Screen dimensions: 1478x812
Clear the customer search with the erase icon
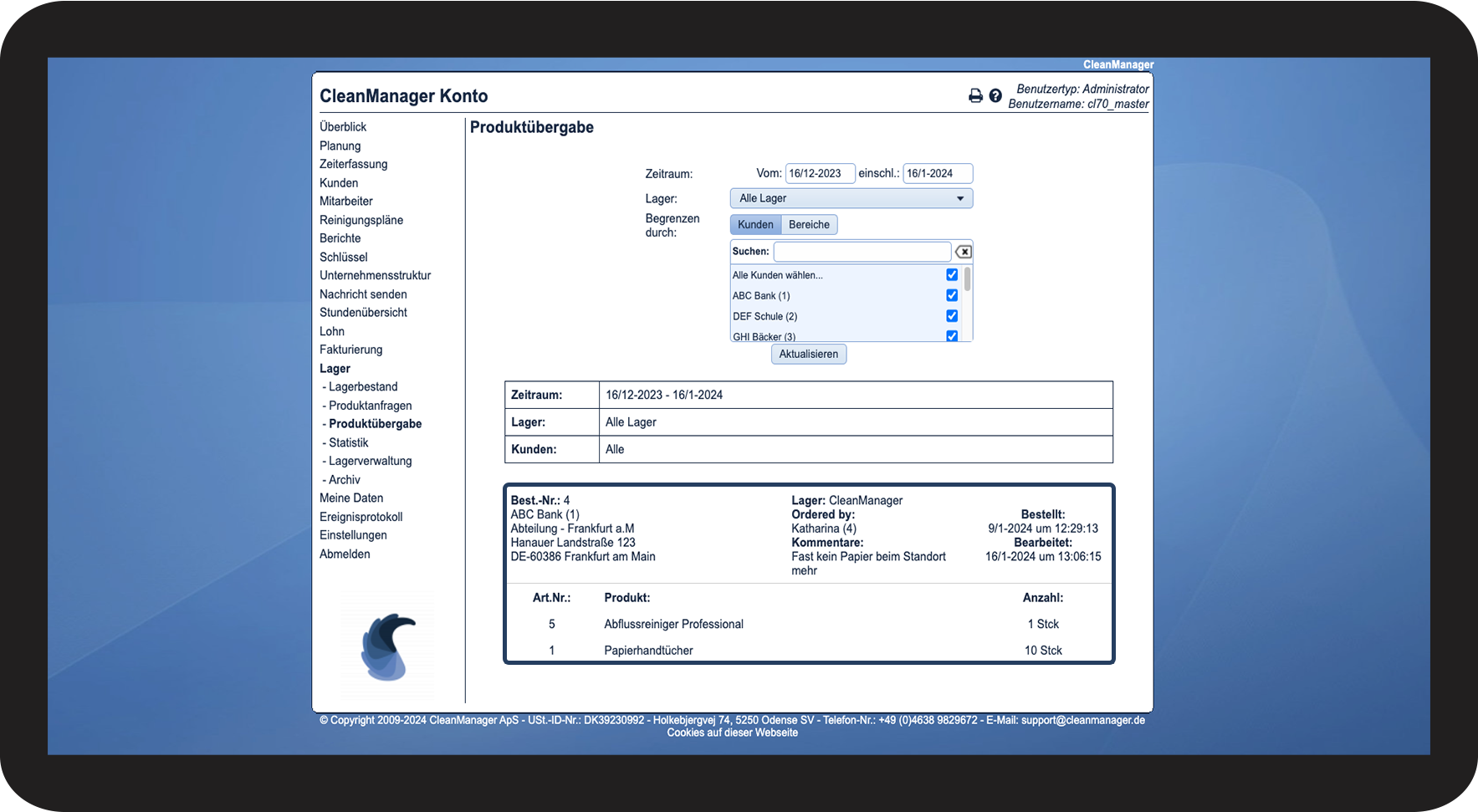964,252
